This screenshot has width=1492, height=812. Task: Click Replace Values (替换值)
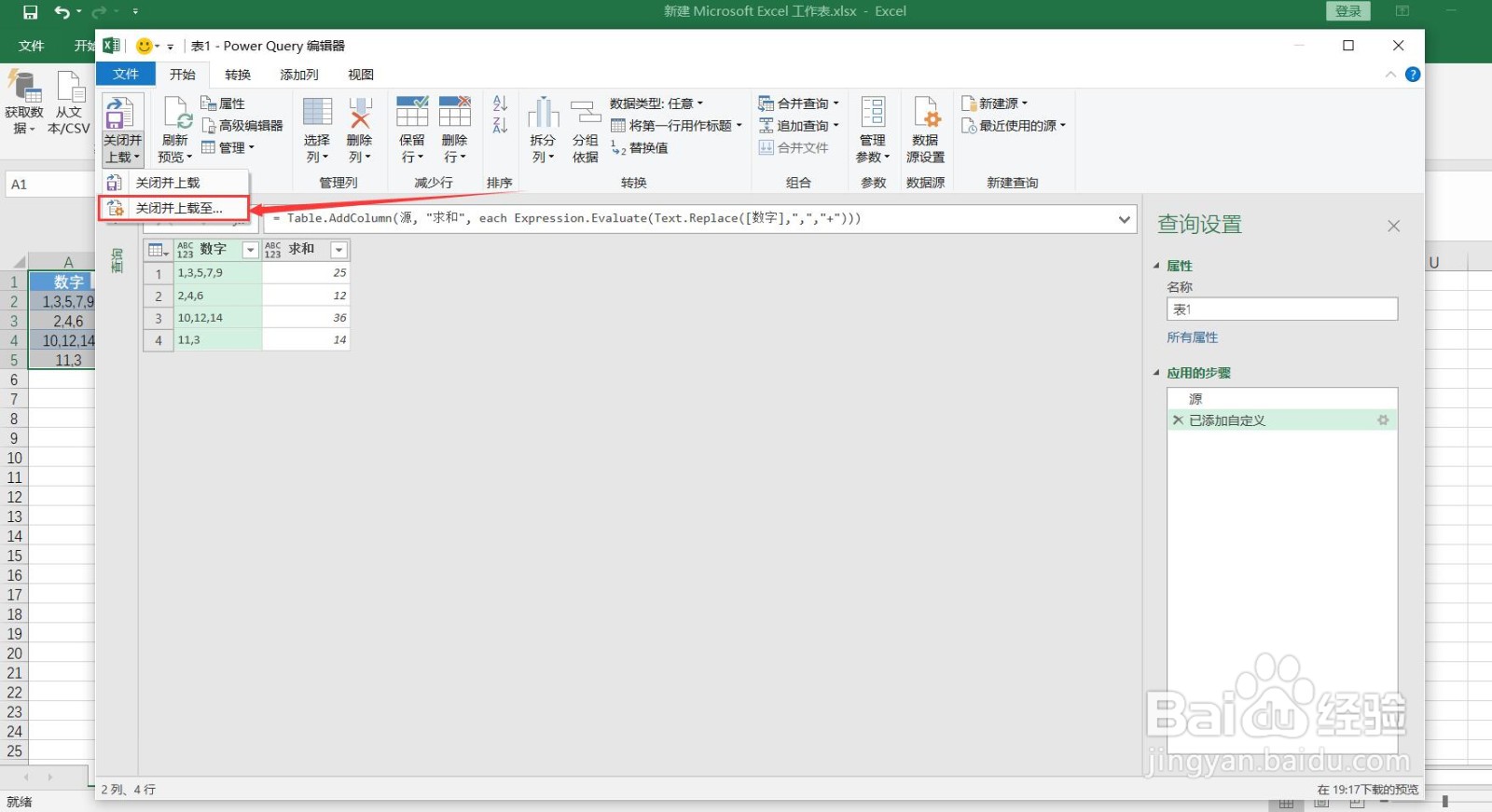pos(640,147)
